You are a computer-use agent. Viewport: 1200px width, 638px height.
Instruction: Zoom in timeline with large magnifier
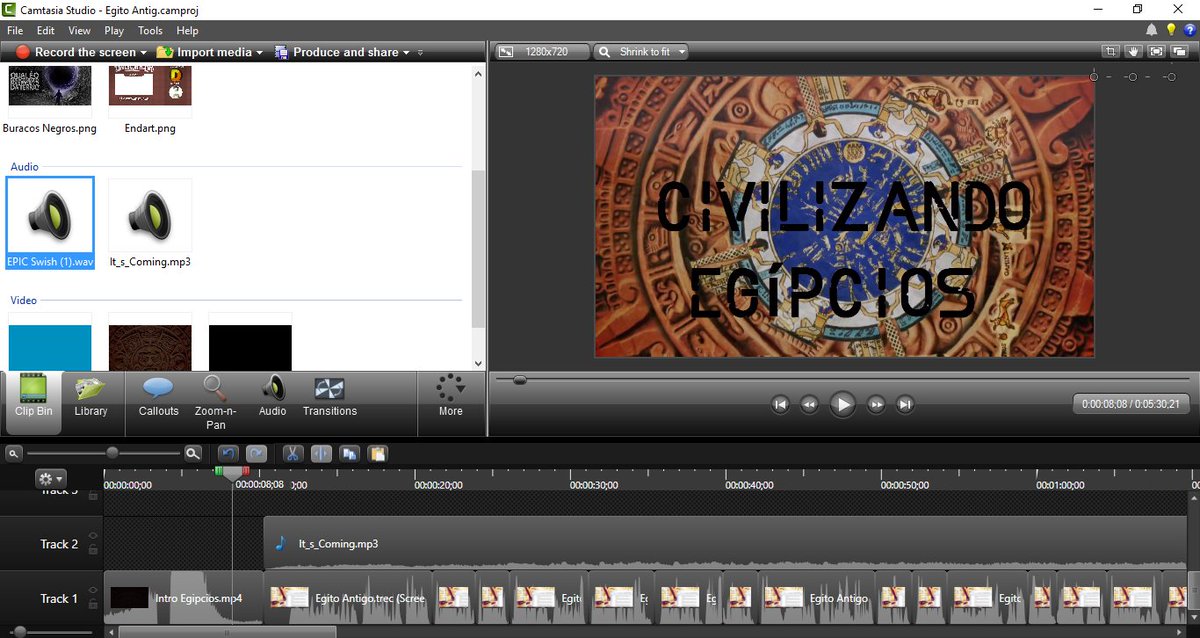coord(193,453)
